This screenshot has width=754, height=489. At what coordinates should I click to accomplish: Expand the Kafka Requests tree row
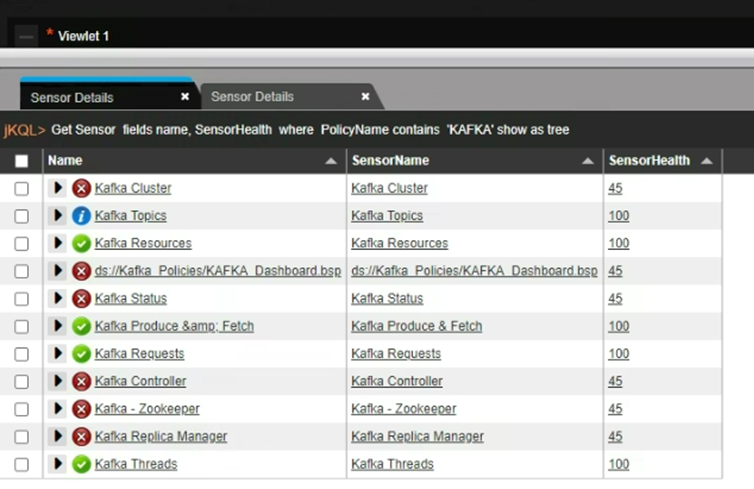click(58, 353)
